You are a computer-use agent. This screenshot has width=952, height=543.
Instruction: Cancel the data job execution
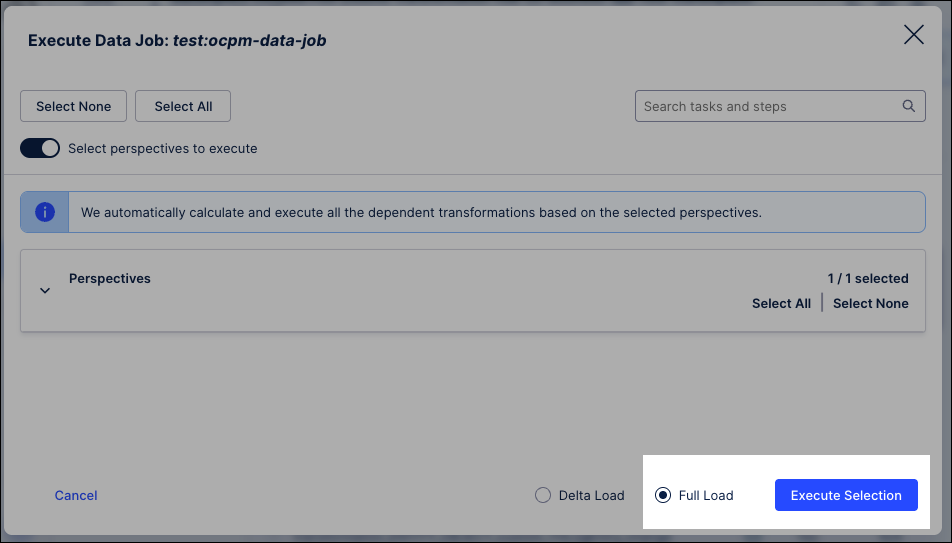(x=76, y=495)
